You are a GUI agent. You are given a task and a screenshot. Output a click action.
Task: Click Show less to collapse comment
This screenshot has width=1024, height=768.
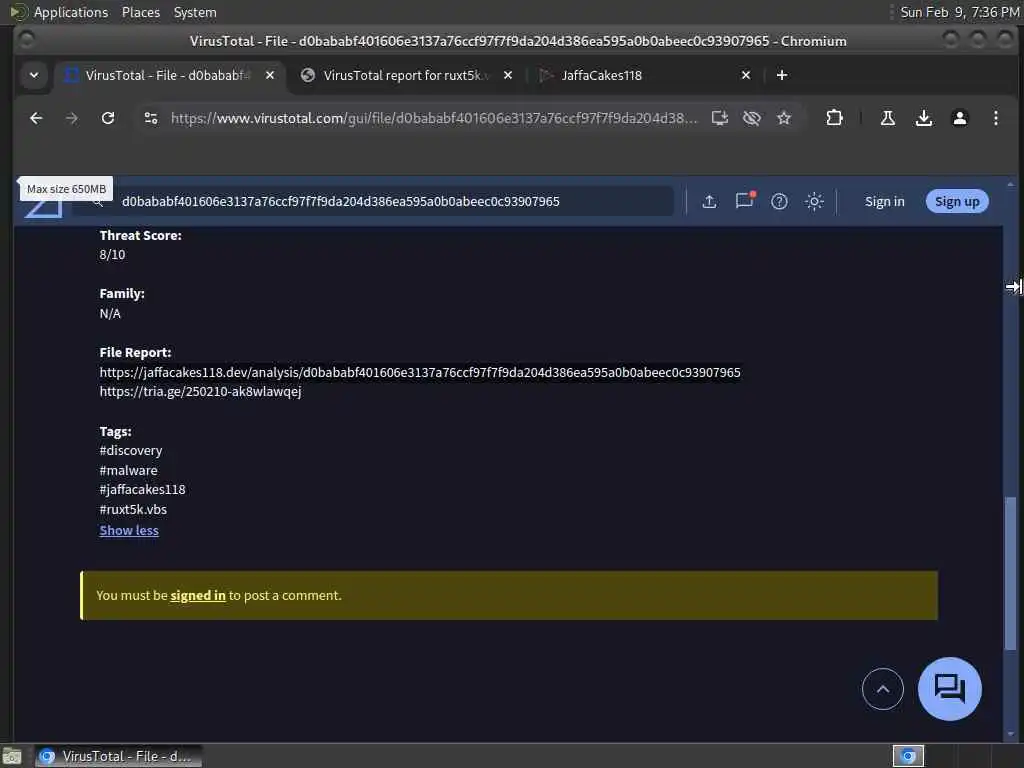tap(129, 530)
